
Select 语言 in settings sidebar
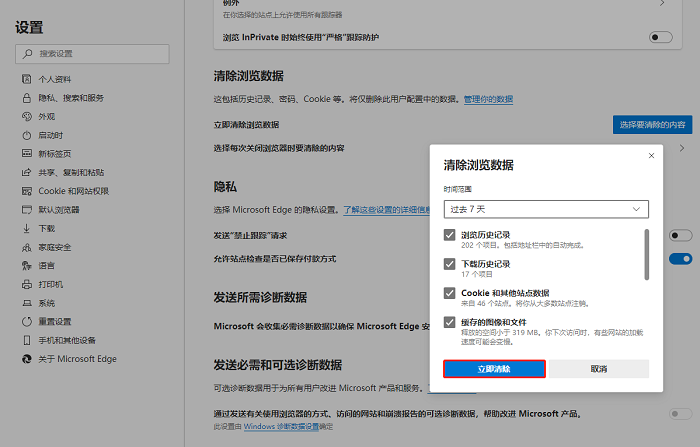pyautogui.click(x=47, y=266)
